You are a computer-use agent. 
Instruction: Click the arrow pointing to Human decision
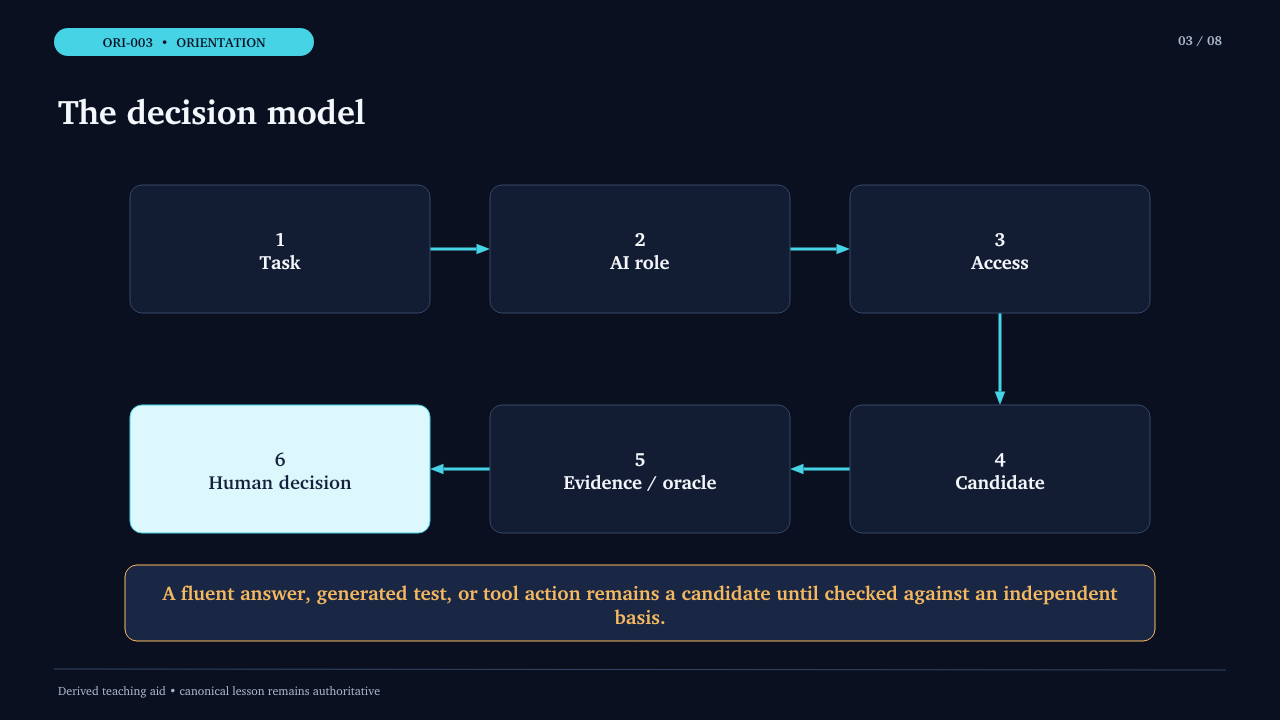(x=460, y=469)
